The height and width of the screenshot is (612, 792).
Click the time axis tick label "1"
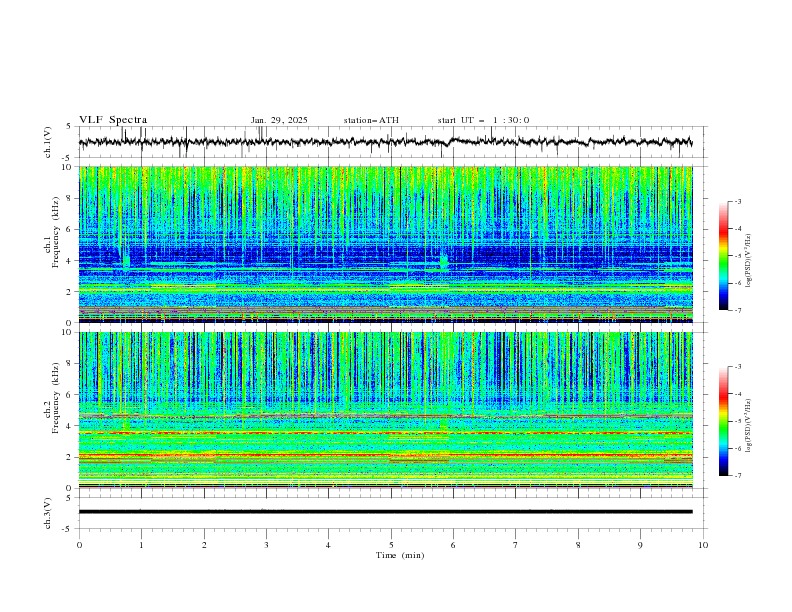[142, 545]
